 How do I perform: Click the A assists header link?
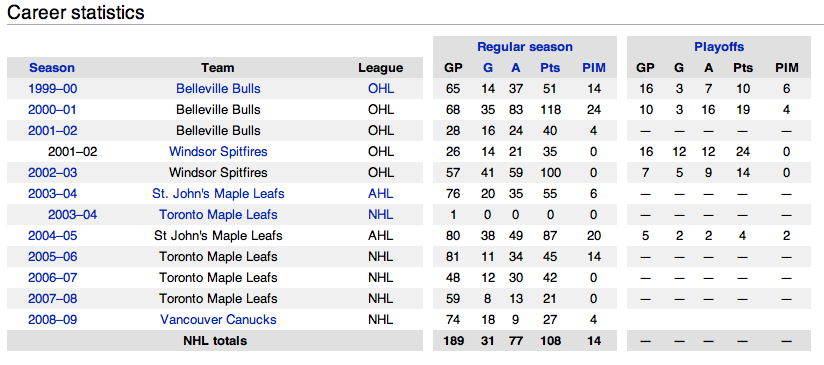pos(516,68)
